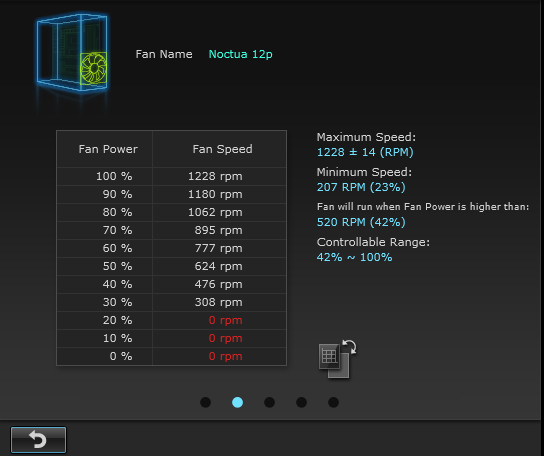The width and height of the screenshot is (544, 456).
Task: Go to the third page dot
Action: click(270, 402)
